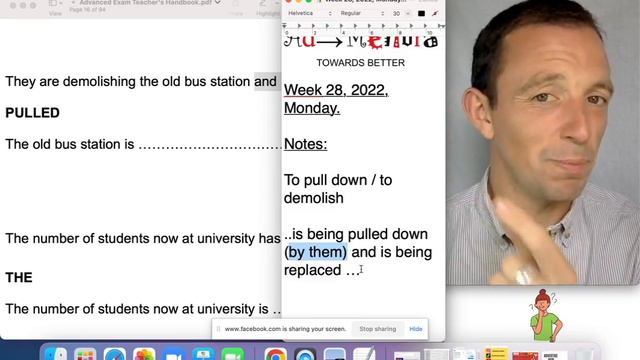Click the 'Notes:' underlined heading

[x=305, y=144]
